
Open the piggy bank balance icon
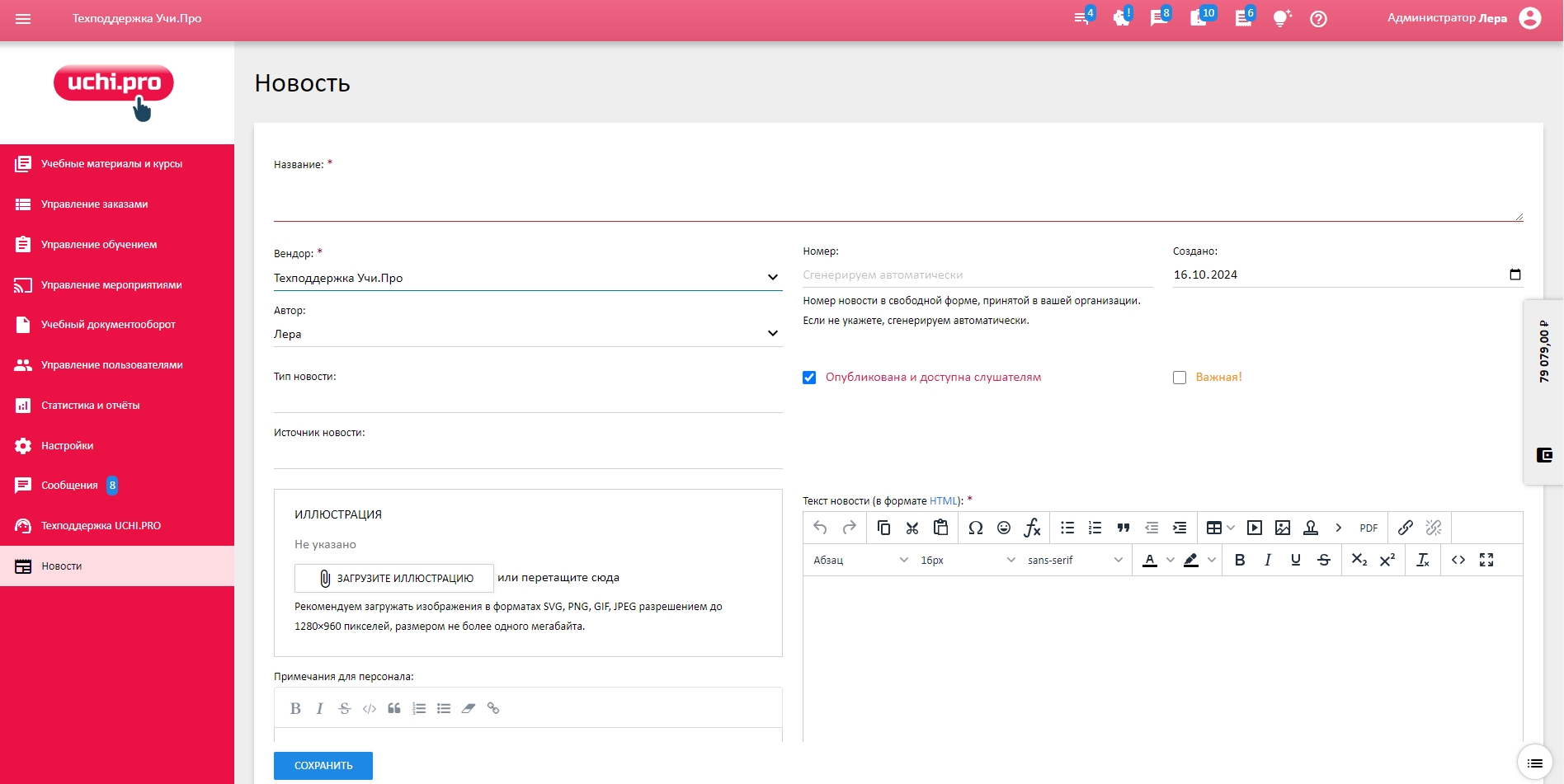pyautogui.click(x=1122, y=17)
